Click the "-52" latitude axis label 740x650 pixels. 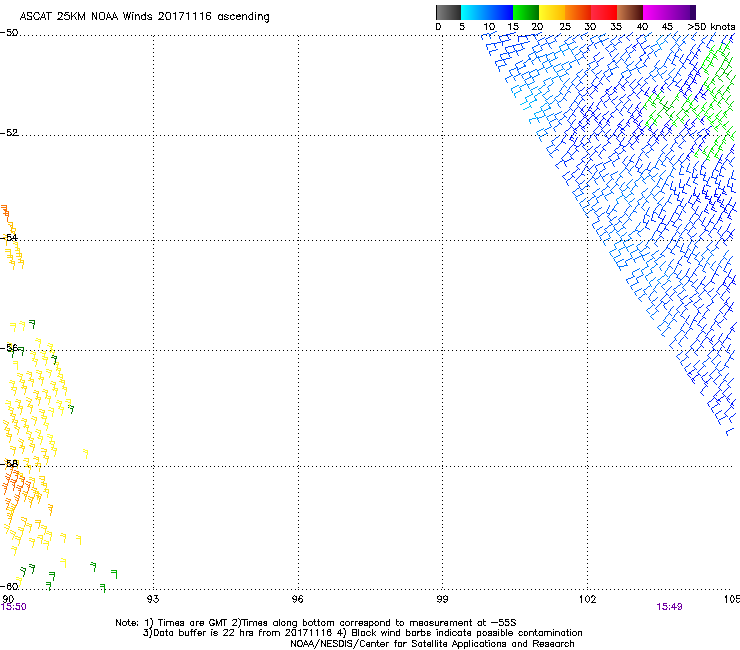point(9,133)
